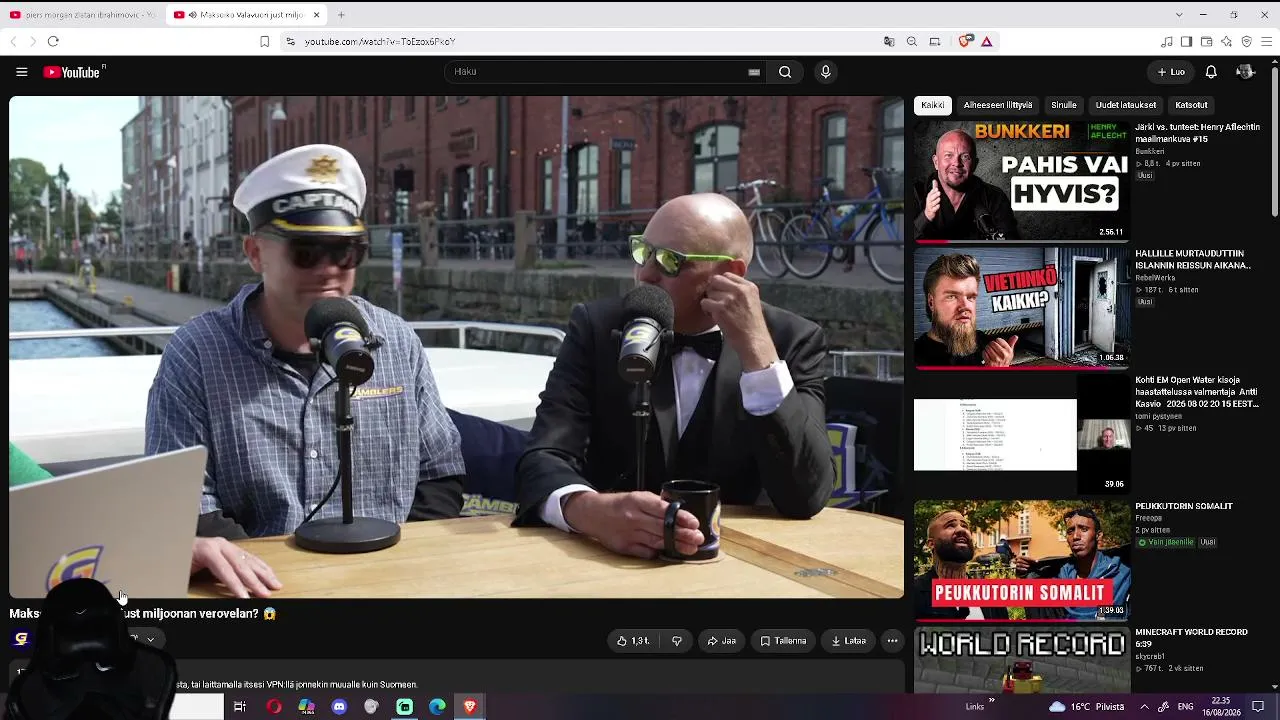Like the video showing 1,3 t.
The height and width of the screenshot is (720, 1280).
point(633,641)
